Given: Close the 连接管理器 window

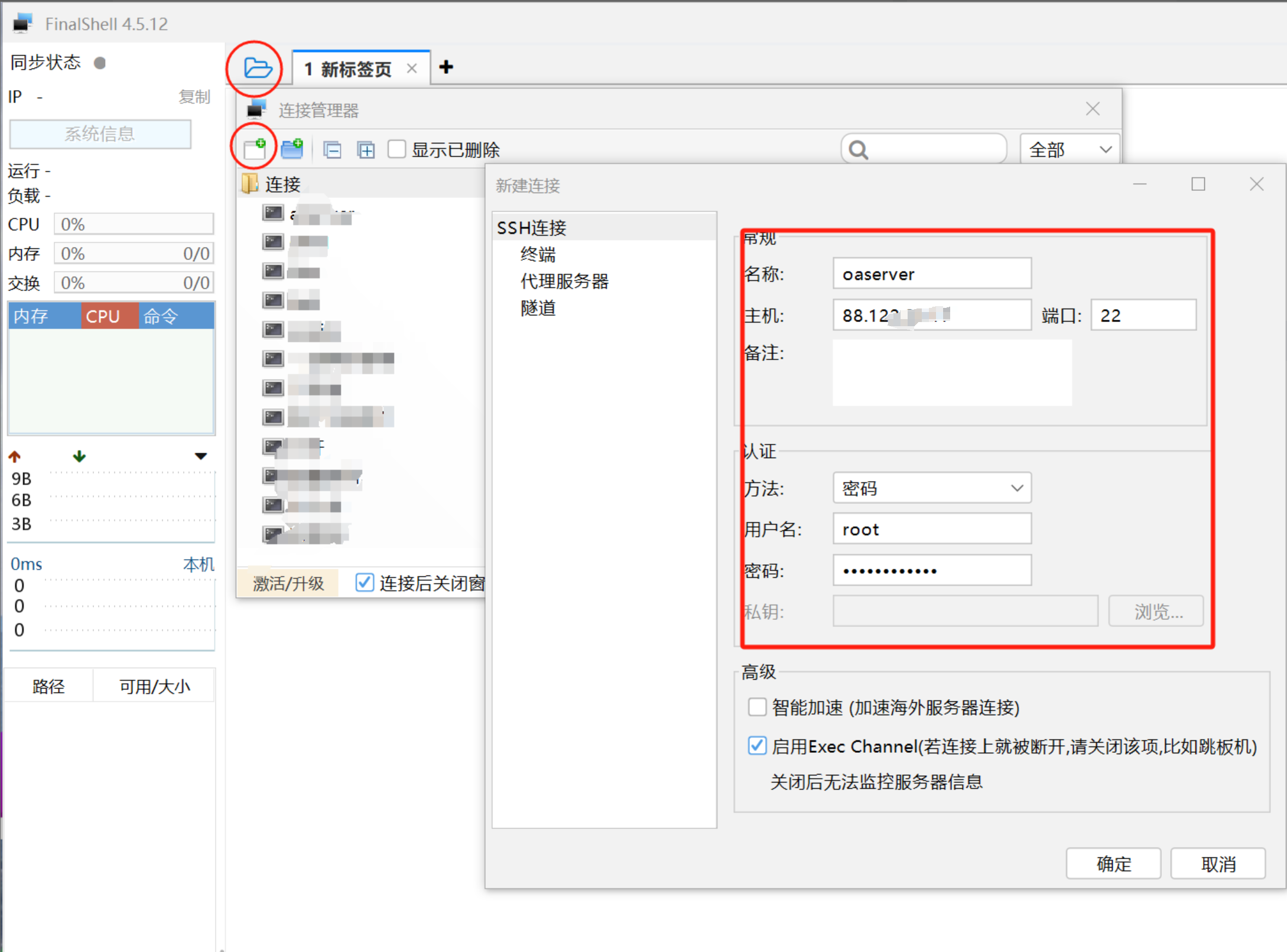Looking at the screenshot, I should 1093,109.
